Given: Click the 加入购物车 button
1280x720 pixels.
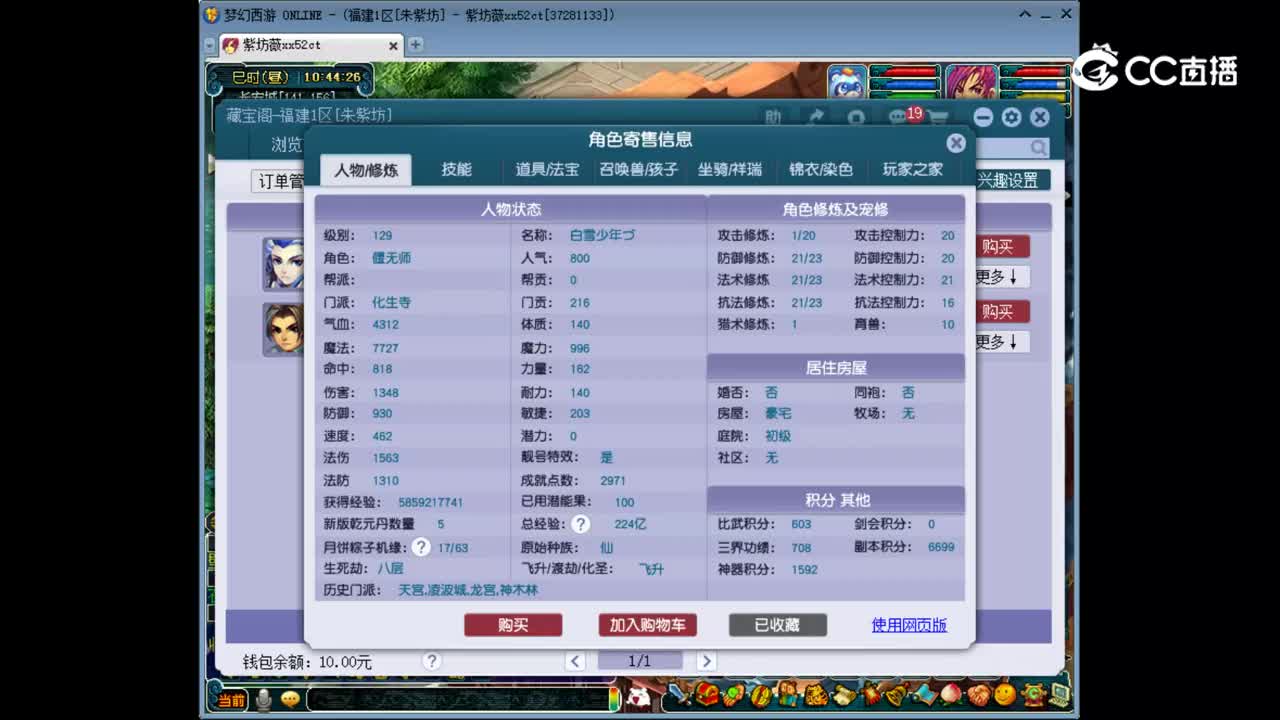Looking at the screenshot, I should [647, 625].
